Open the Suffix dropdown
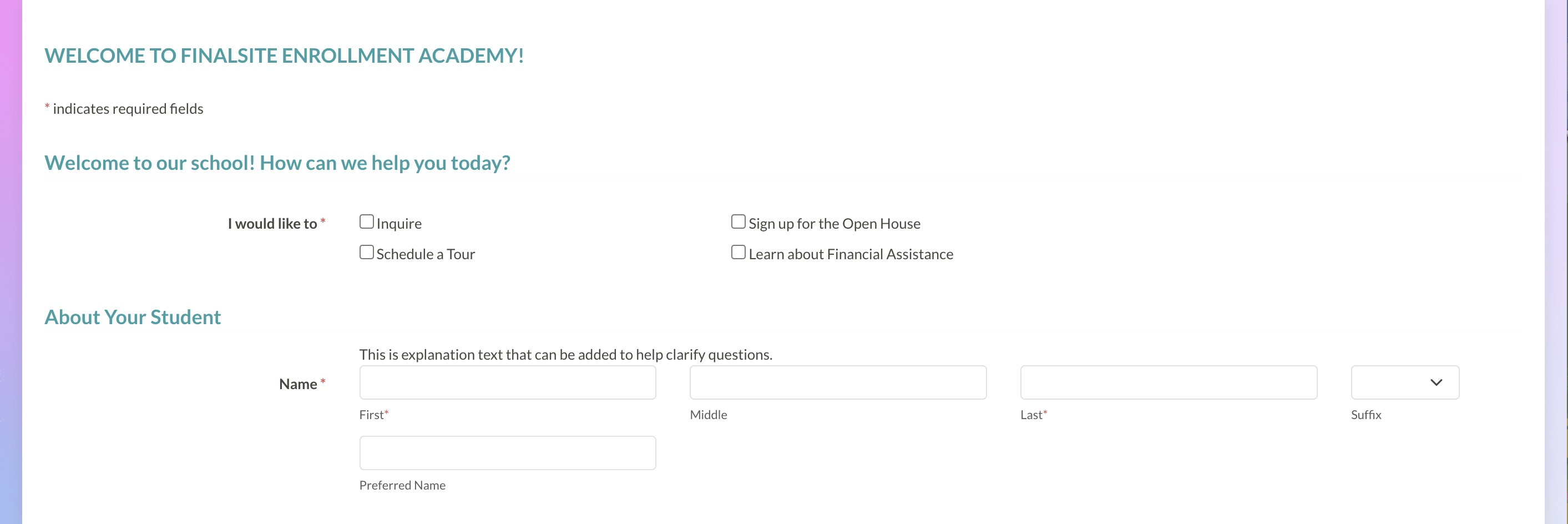This screenshot has width=1568, height=524. click(x=1404, y=382)
